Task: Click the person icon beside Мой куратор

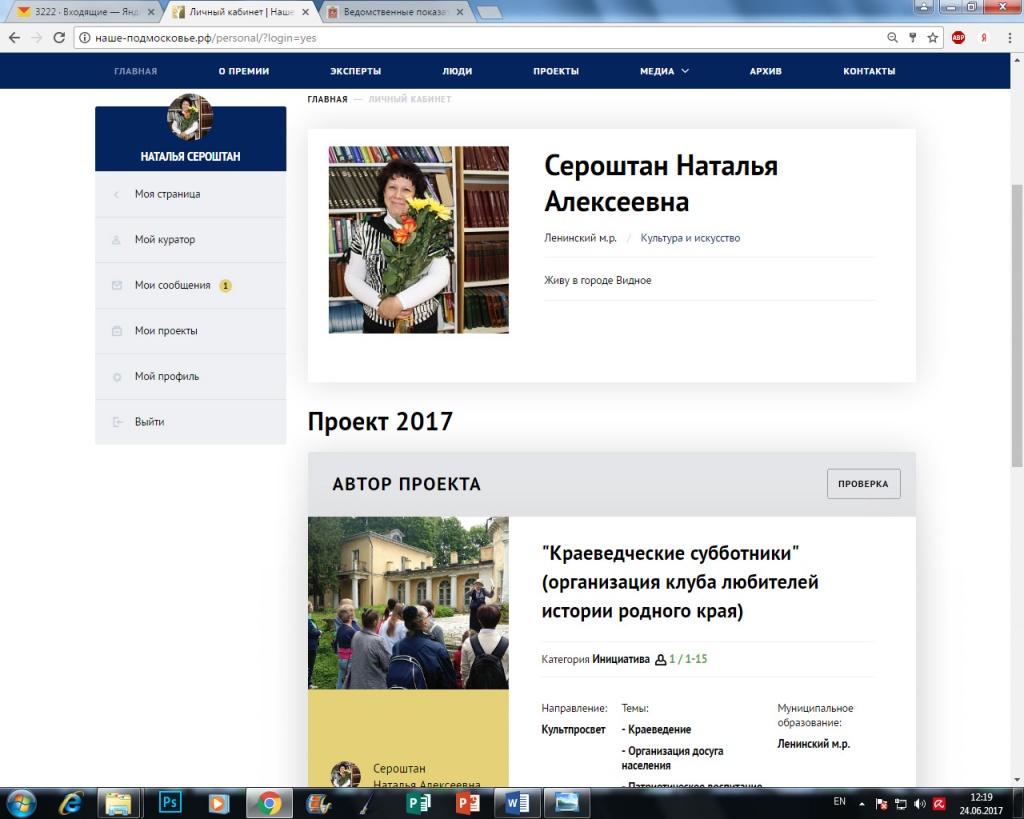Action: [x=116, y=240]
